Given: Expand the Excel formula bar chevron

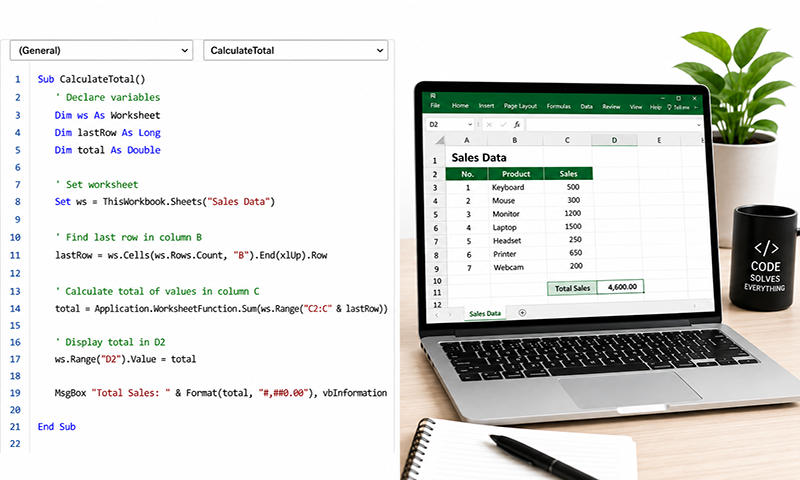Looking at the screenshot, I should [698, 124].
